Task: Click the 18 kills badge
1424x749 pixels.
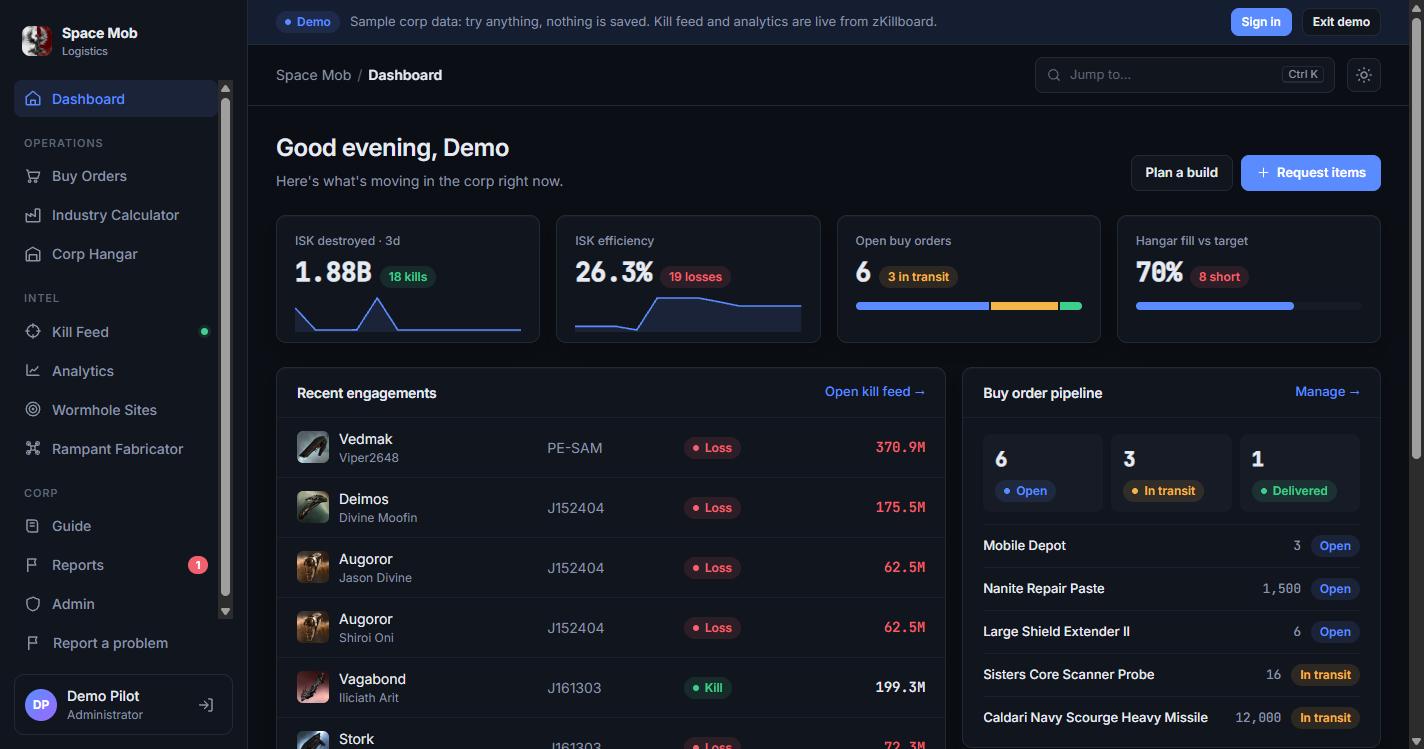Action: pyautogui.click(x=408, y=277)
